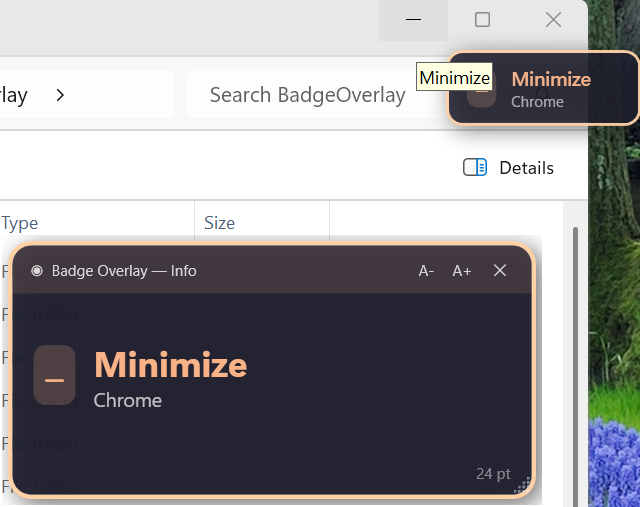Decrease font size with A- button
The height and width of the screenshot is (507, 640).
[x=426, y=271]
